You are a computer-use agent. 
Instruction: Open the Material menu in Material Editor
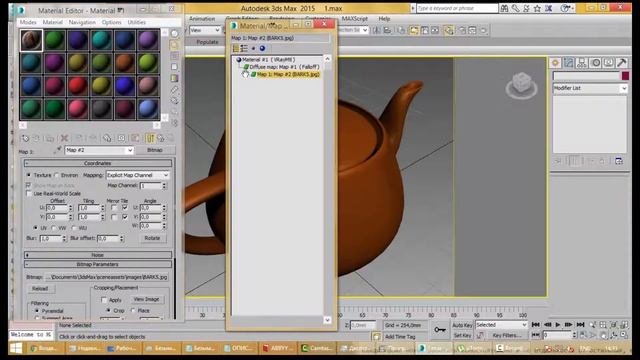point(53,22)
